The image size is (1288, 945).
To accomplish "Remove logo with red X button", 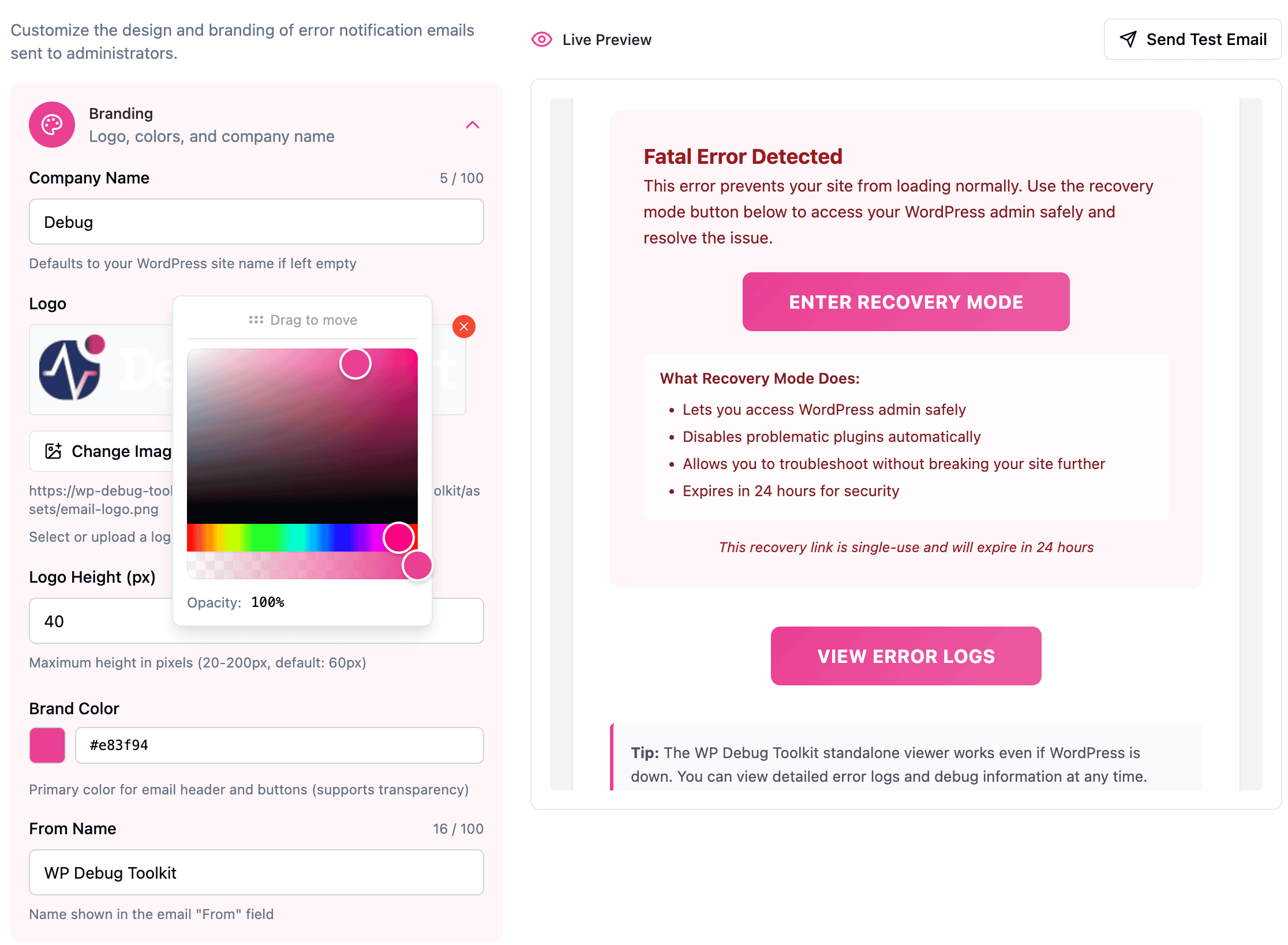I will (x=464, y=327).
